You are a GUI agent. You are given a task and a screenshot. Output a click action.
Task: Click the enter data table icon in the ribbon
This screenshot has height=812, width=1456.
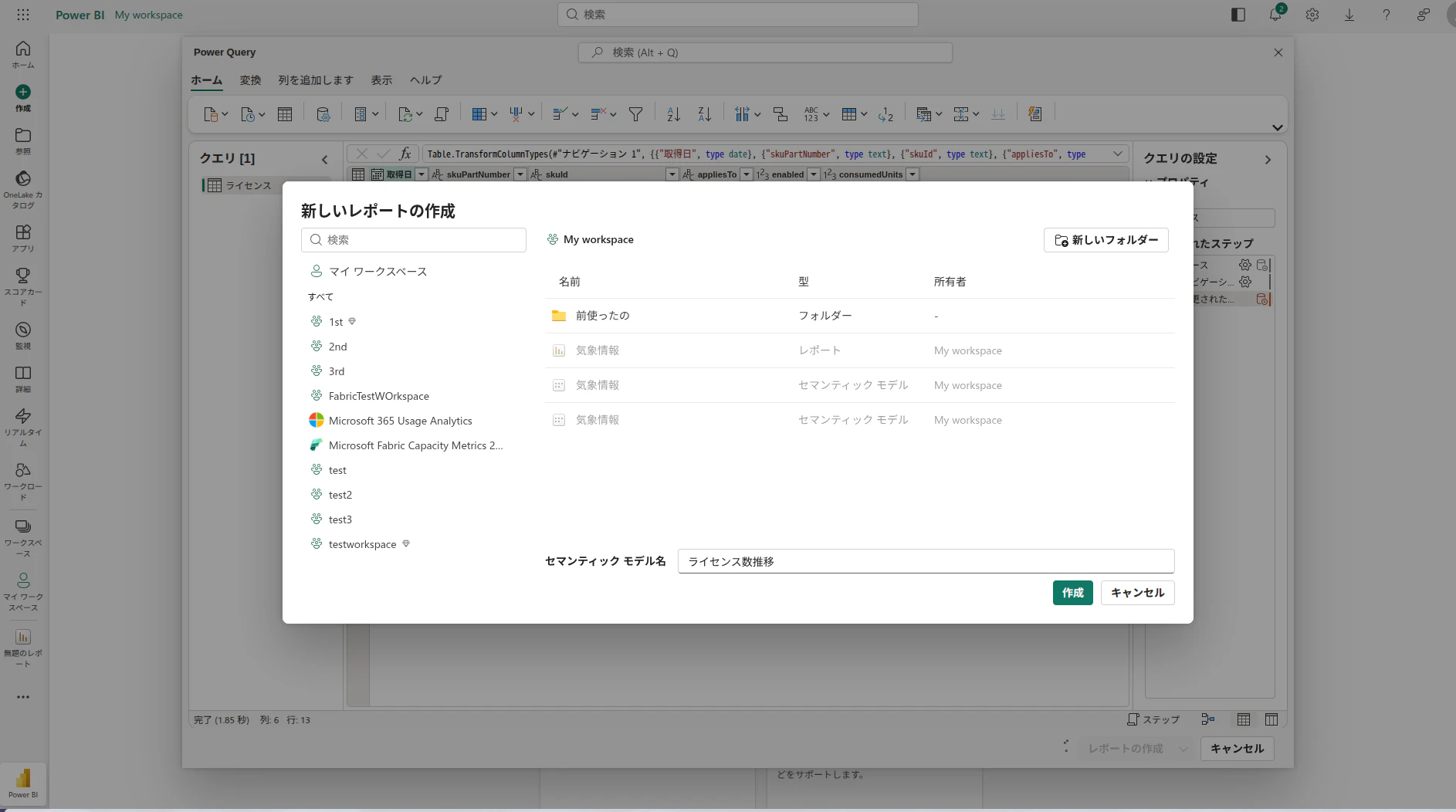tap(285, 114)
